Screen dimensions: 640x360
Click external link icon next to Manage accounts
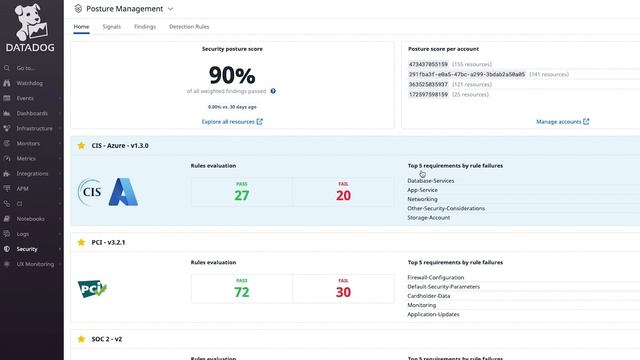pos(586,122)
